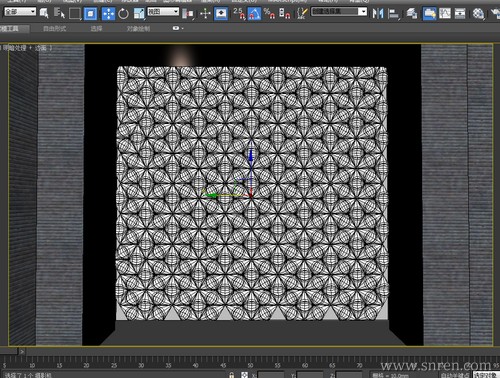Click the 明暗处理 + 边面 viewport label
The height and width of the screenshot is (378, 500).
tap(27, 48)
